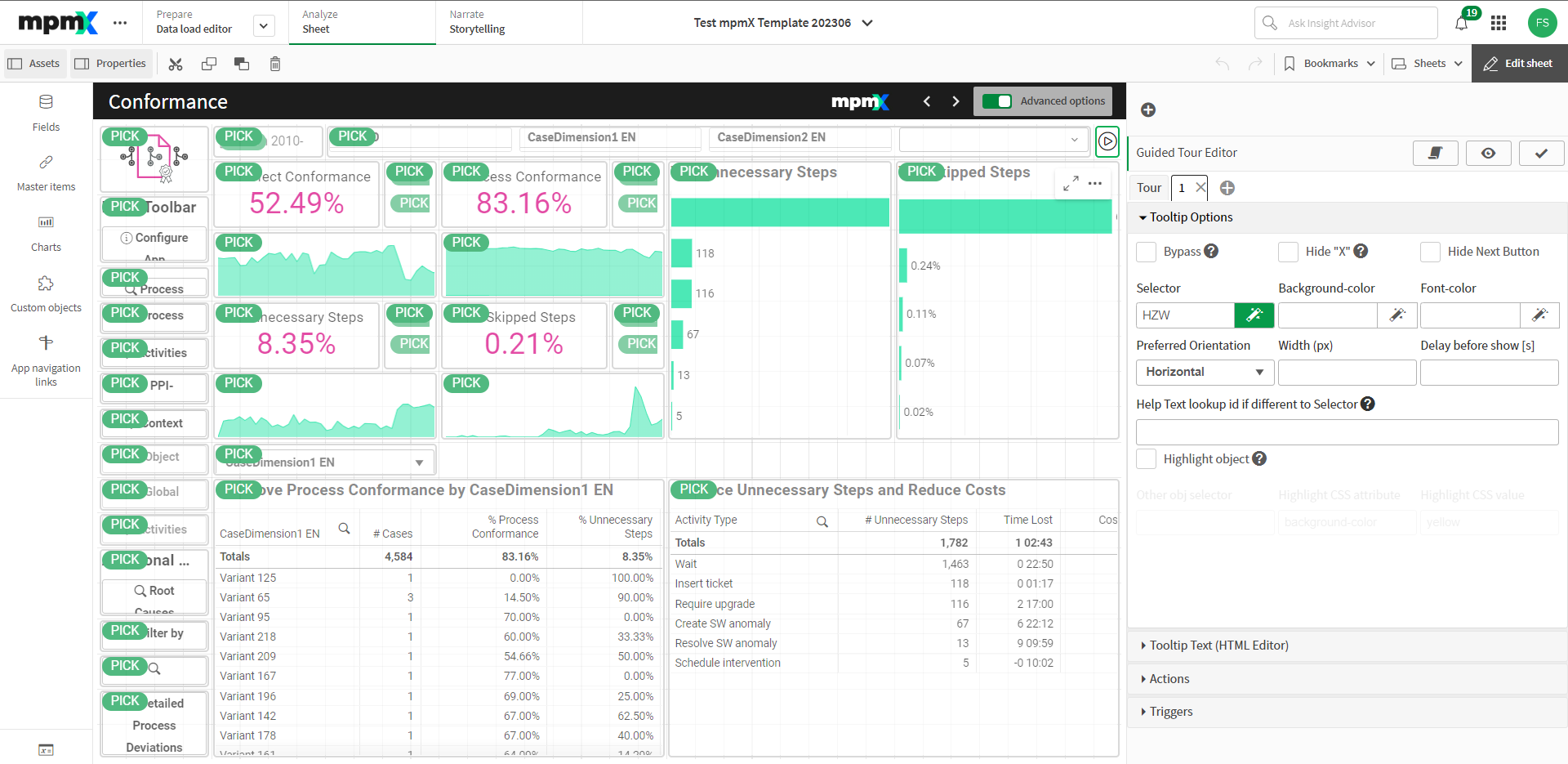Open the mpmX three-dot menu

pos(120,23)
